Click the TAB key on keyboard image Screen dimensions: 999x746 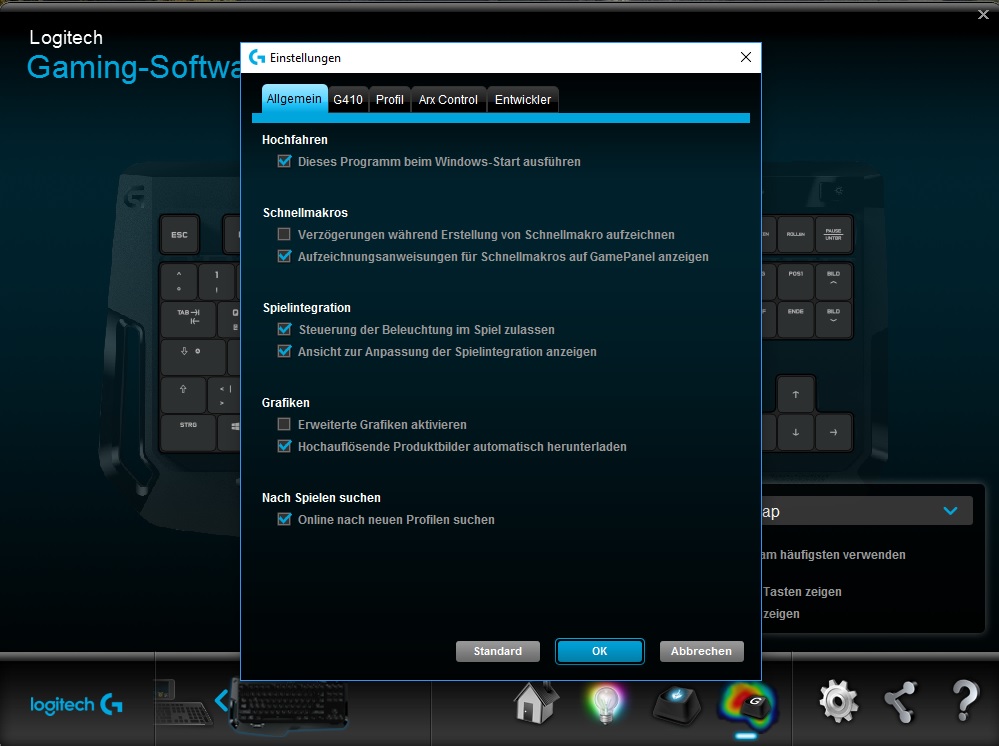(188, 319)
